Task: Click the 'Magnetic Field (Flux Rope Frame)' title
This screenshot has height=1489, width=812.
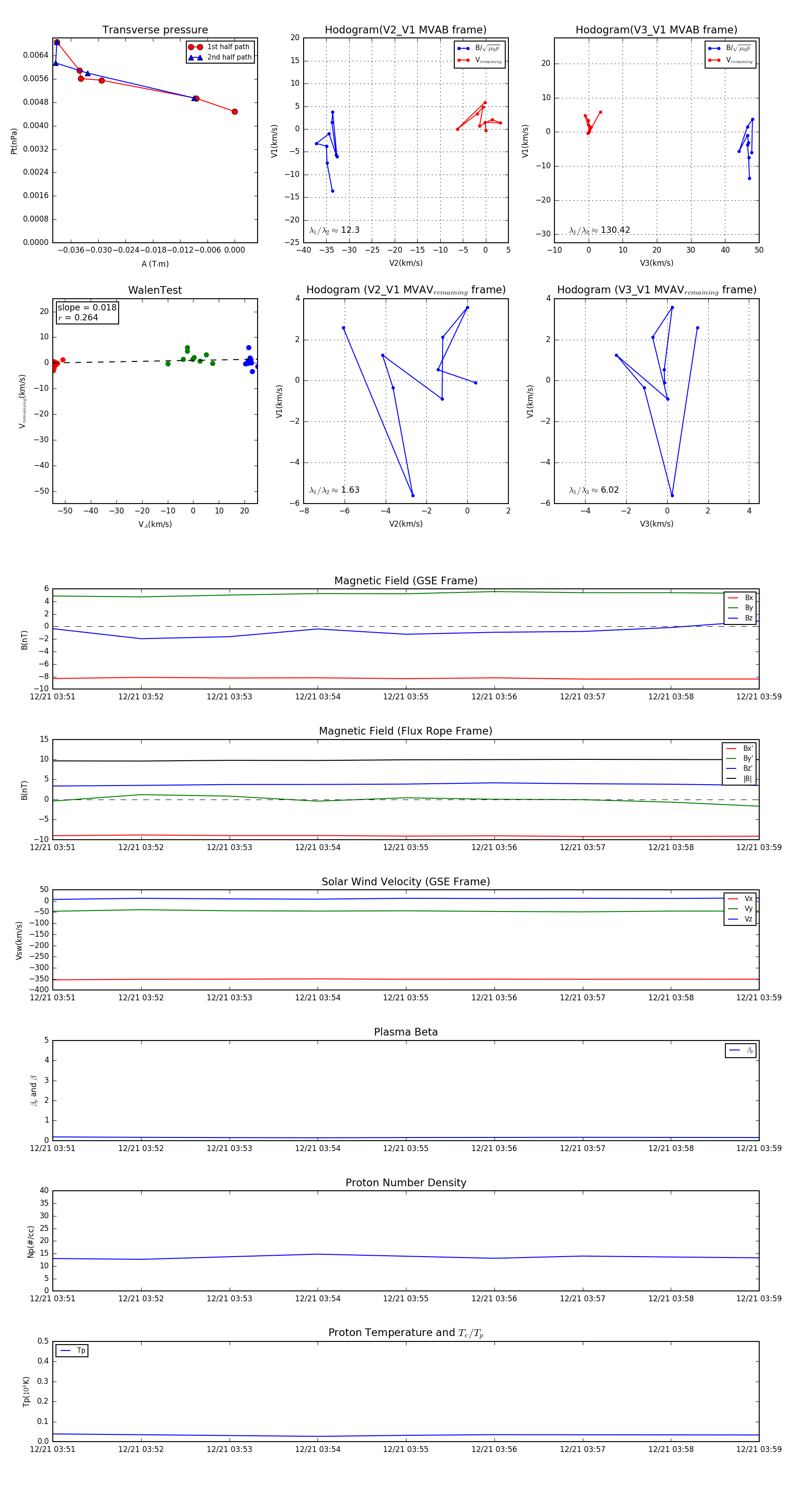Action: click(x=406, y=731)
